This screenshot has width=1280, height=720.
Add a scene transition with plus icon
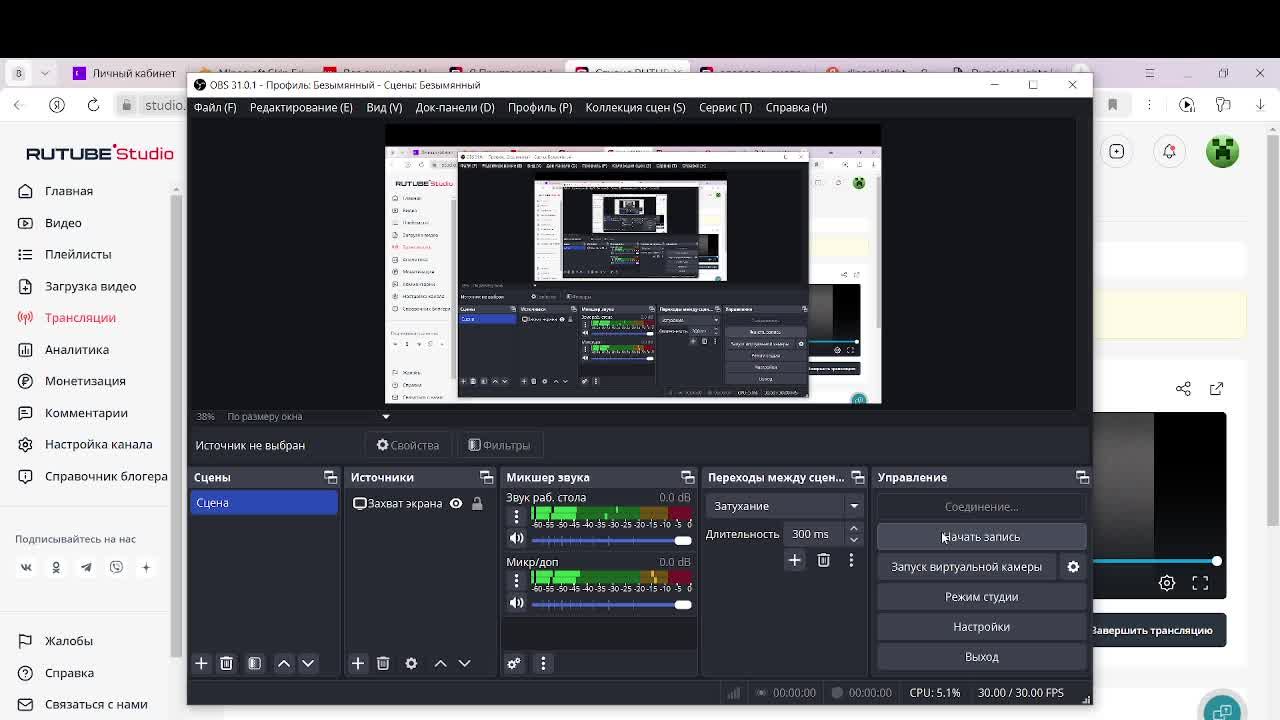point(794,560)
